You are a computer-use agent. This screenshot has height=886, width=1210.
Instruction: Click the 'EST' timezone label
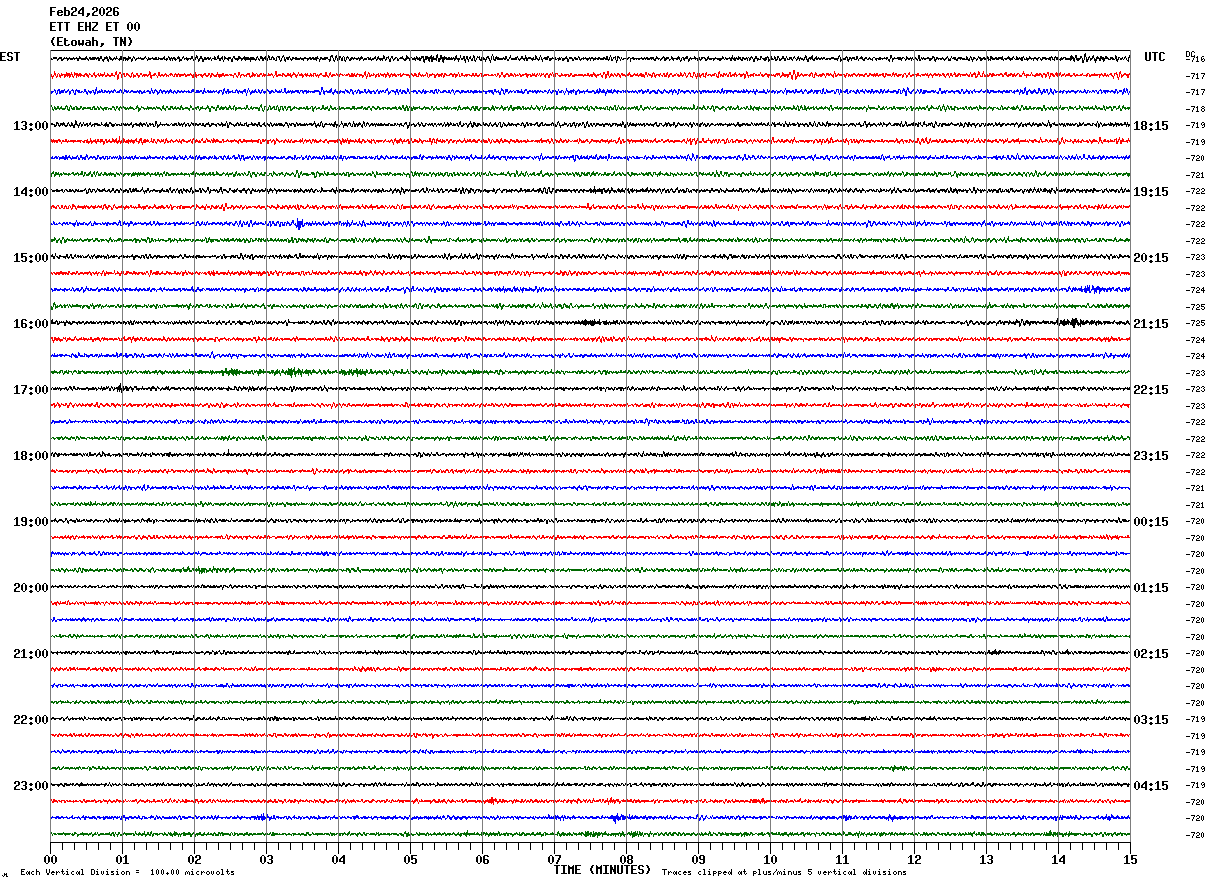coord(10,57)
